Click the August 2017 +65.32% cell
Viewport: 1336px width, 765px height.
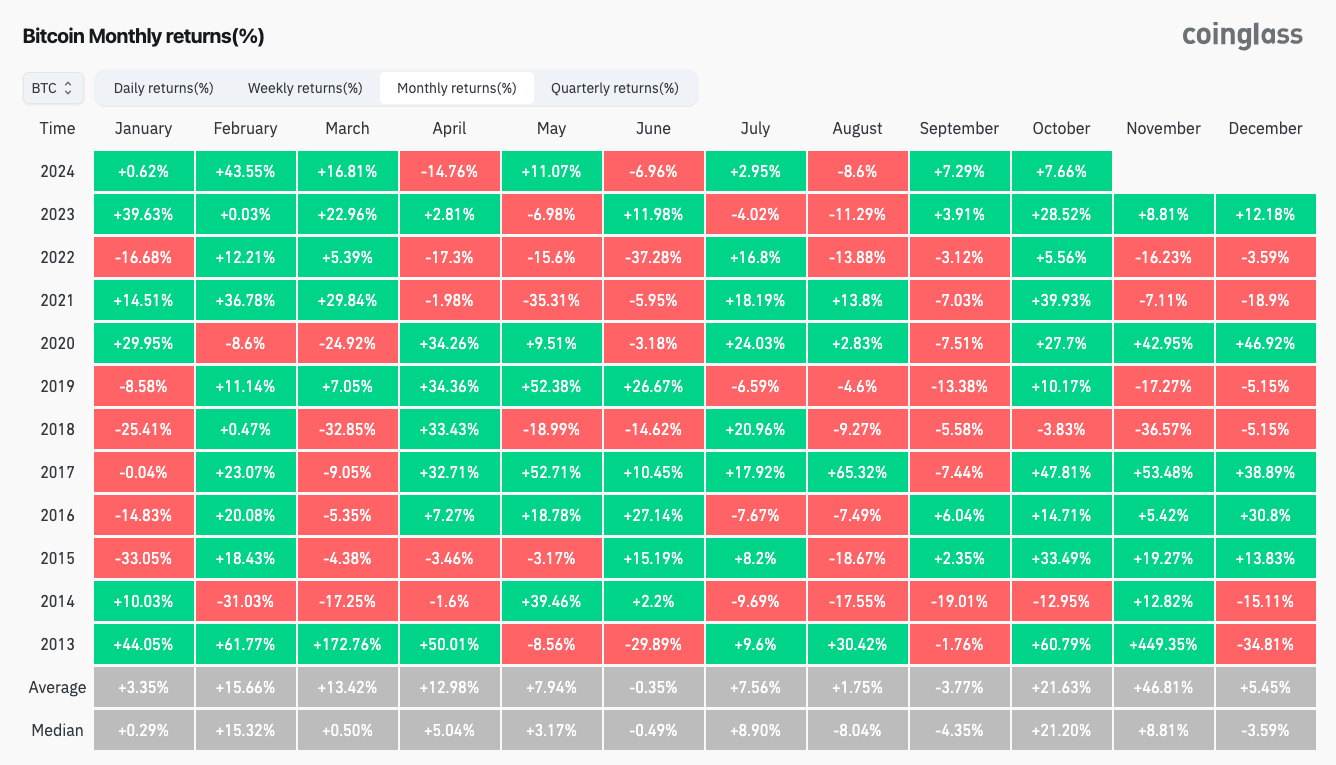857,472
